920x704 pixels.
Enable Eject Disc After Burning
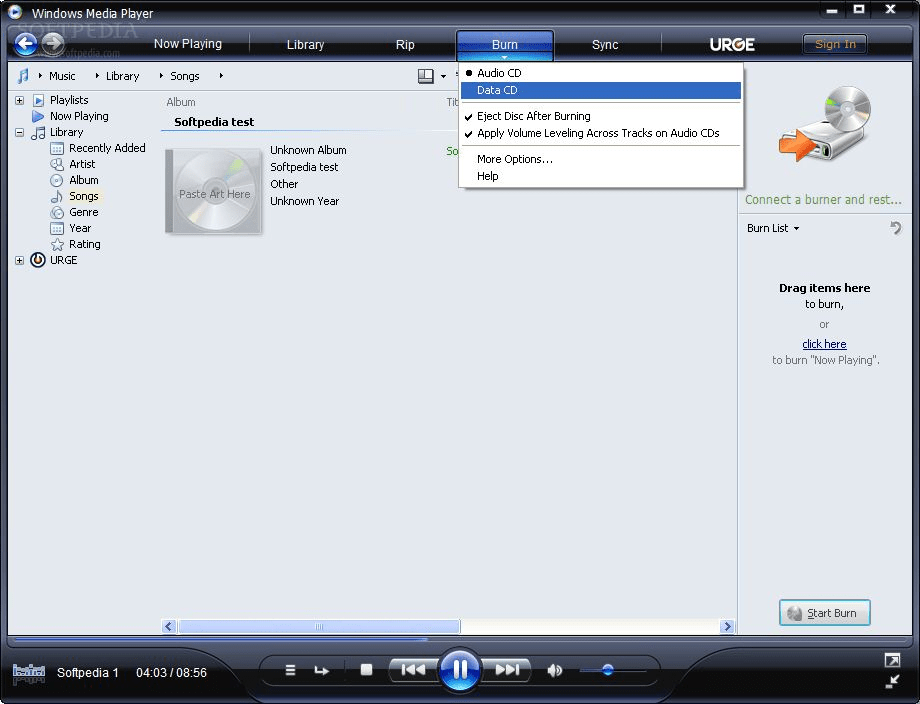(532, 116)
